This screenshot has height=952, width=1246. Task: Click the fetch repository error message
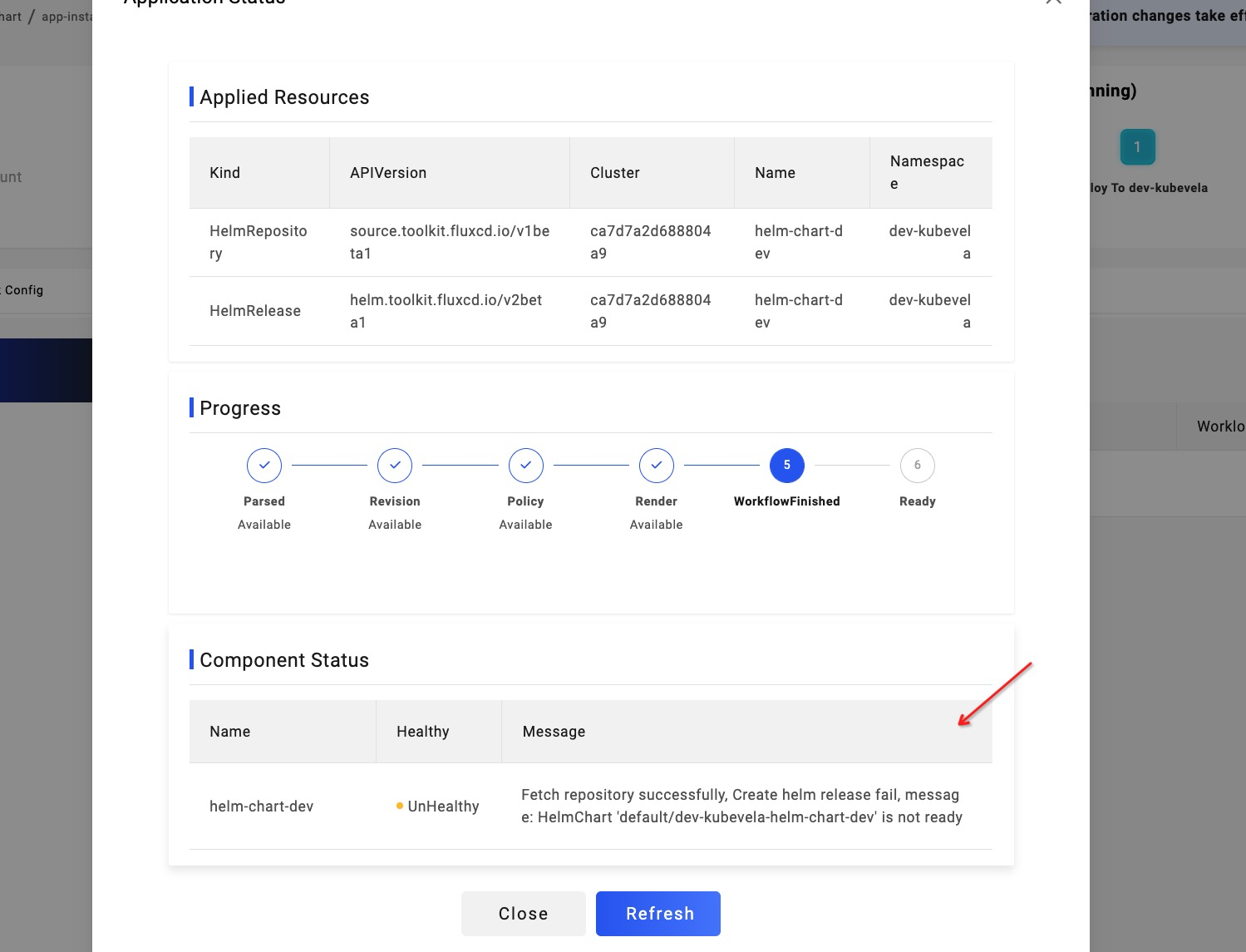741,806
